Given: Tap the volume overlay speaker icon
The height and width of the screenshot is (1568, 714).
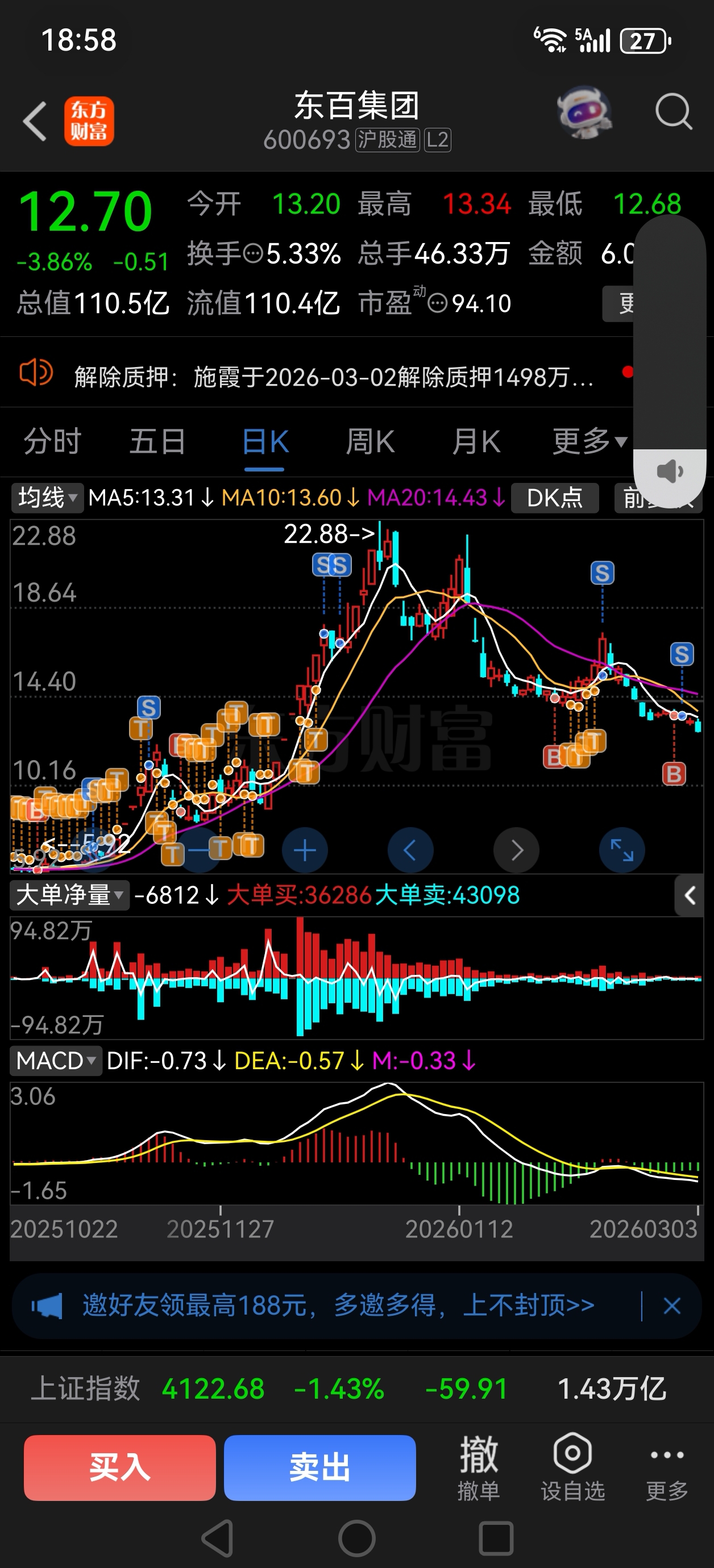Looking at the screenshot, I should coord(670,471).
